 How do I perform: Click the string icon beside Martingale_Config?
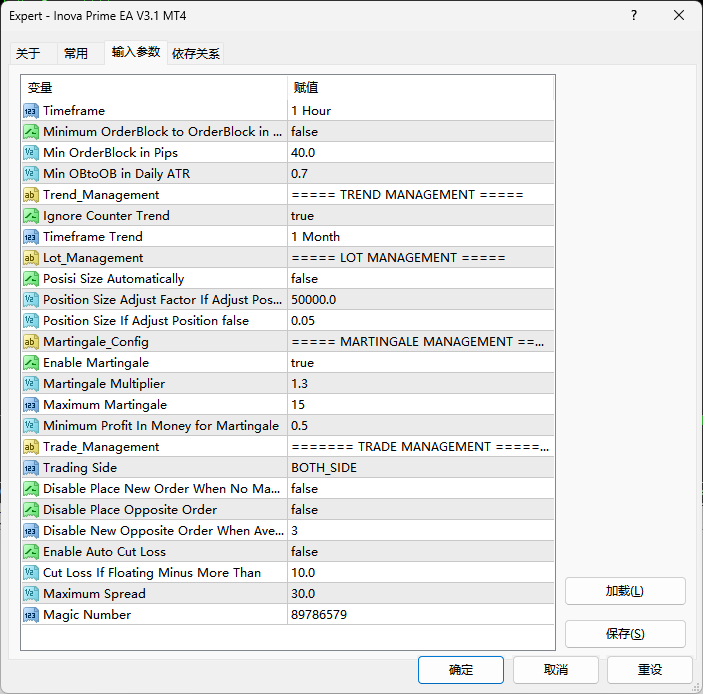pyautogui.click(x=31, y=342)
